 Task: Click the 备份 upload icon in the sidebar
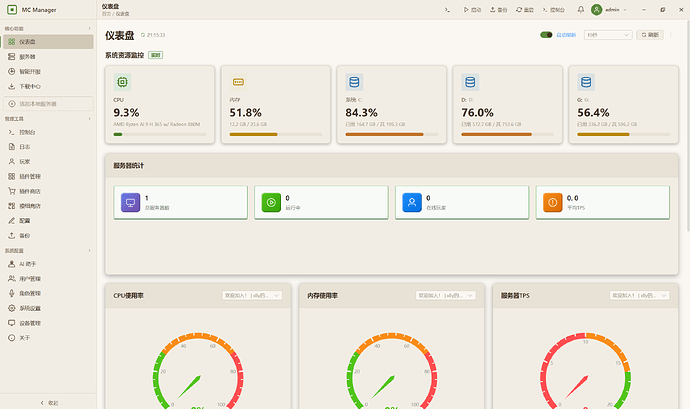pyautogui.click(x=12, y=236)
